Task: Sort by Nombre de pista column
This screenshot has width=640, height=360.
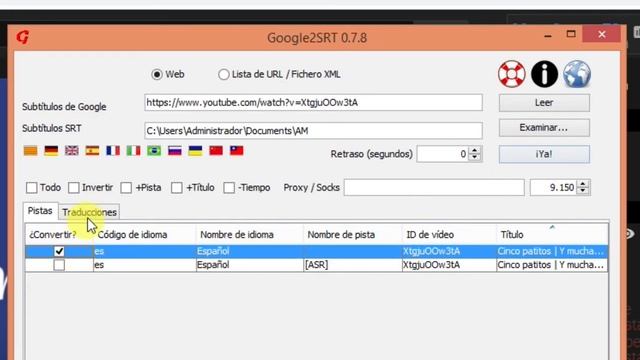Action: click(x=353, y=235)
